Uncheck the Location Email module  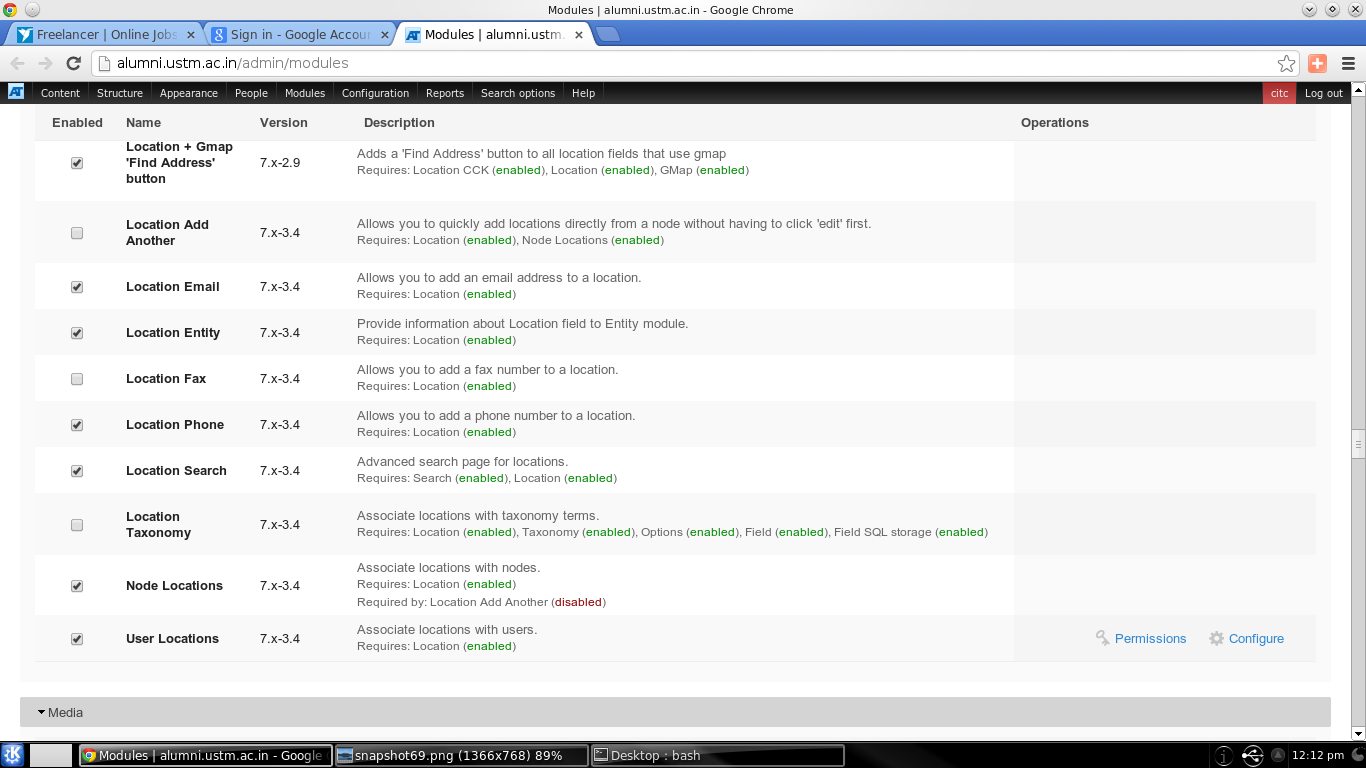point(77,287)
